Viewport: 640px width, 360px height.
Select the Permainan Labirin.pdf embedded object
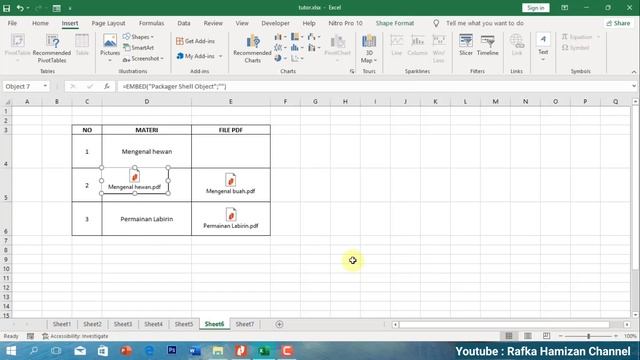pyautogui.click(x=231, y=218)
